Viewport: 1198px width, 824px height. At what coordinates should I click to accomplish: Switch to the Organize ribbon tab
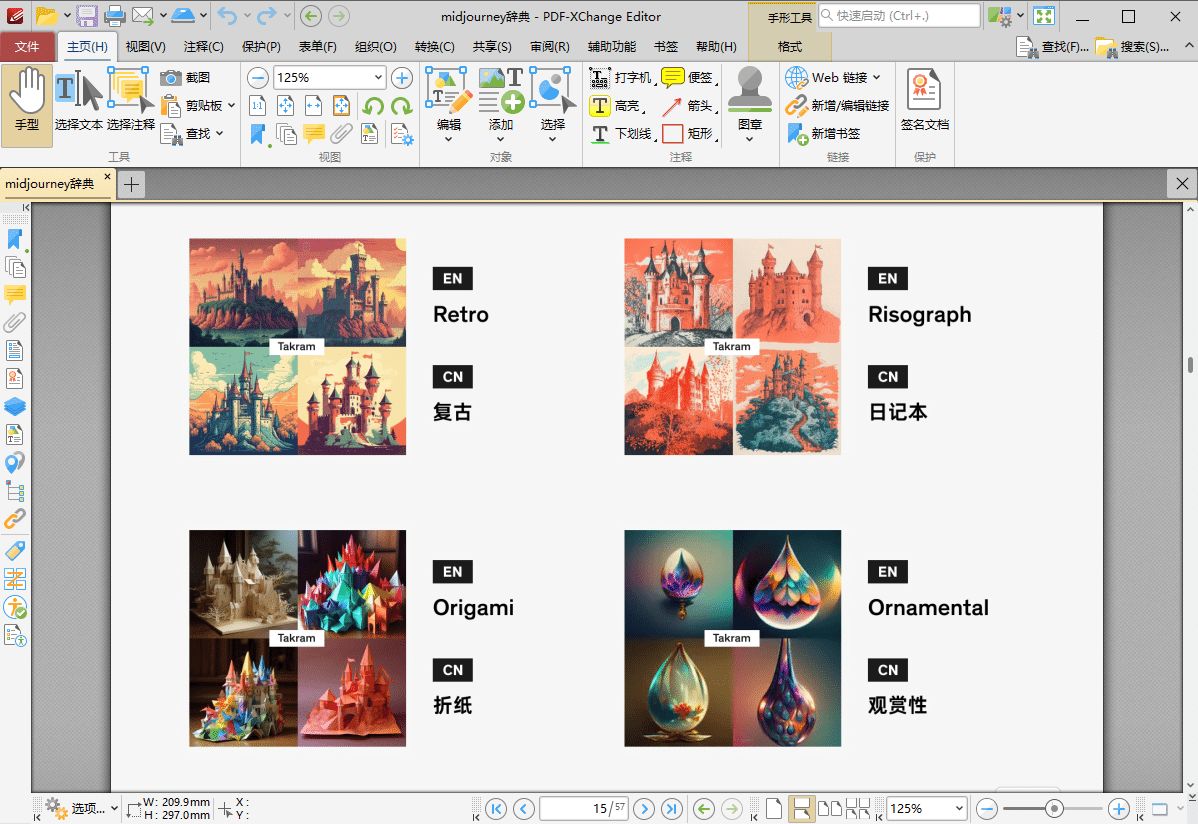pyautogui.click(x=375, y=47)
